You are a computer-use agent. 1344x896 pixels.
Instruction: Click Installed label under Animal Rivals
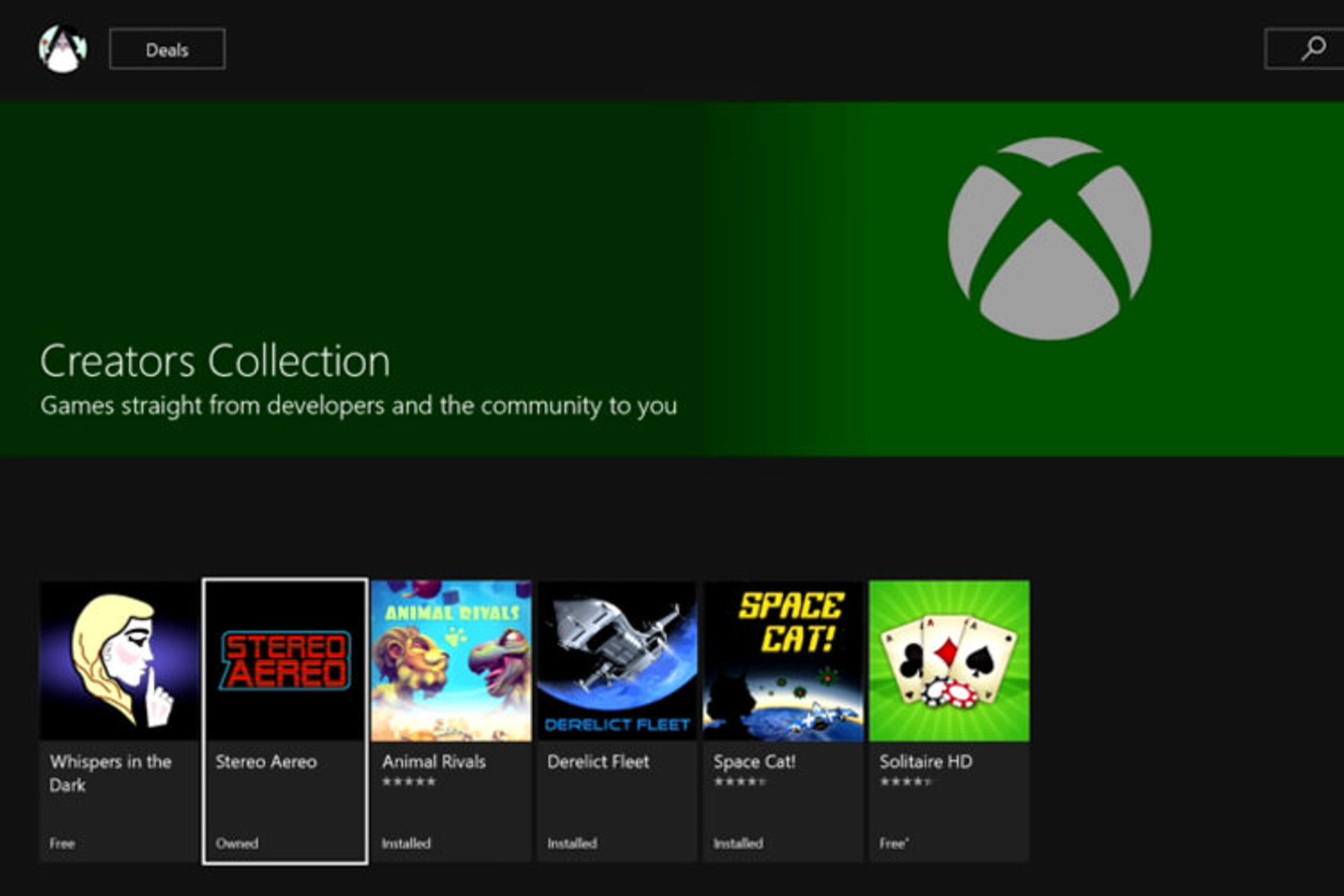click(406, 843)
